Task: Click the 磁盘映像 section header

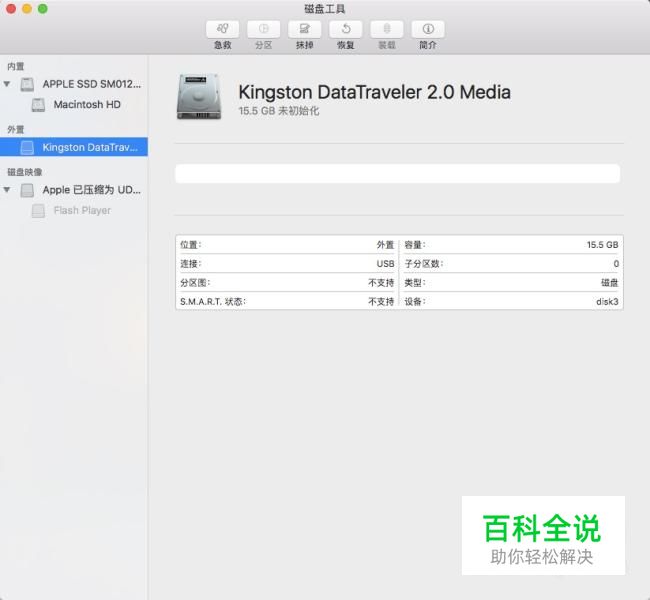Action: pos(25,172)
